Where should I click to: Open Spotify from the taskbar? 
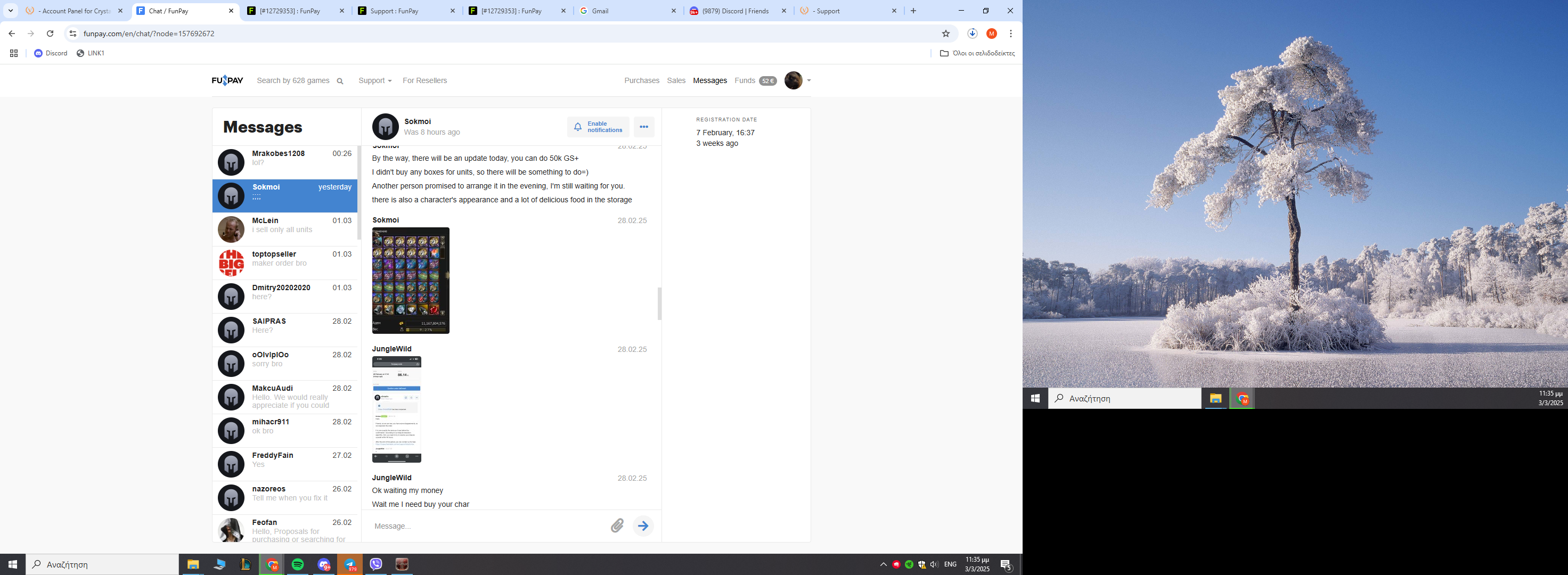coord(298,564)
